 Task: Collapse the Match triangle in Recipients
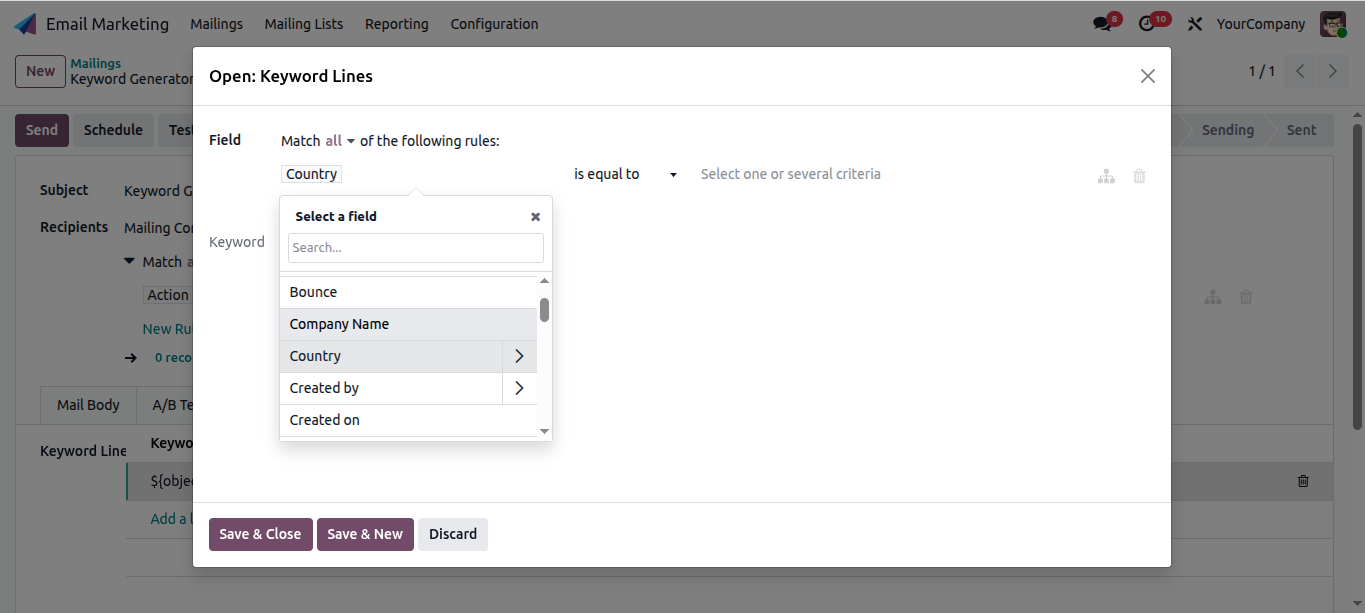point(129,261)
